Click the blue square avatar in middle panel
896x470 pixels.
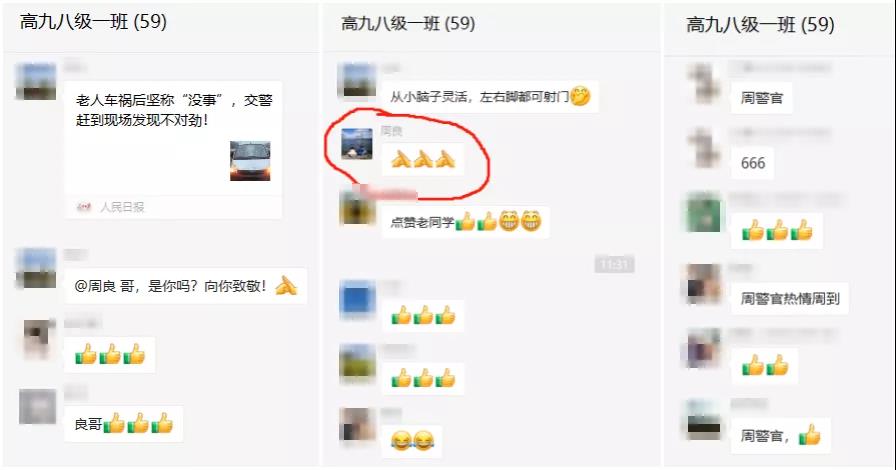358,299
